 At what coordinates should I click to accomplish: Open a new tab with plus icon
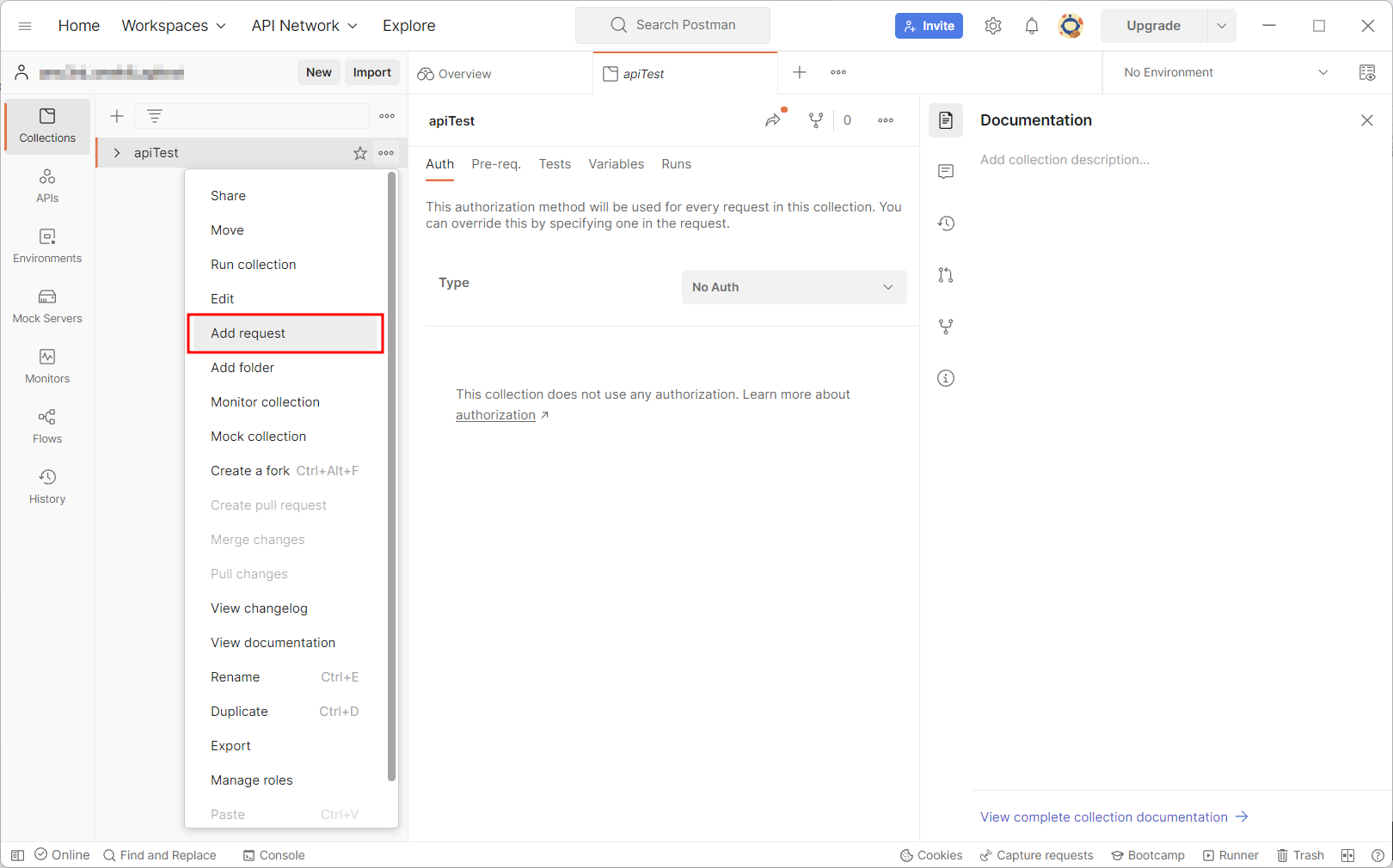click(x=800, y=72)
